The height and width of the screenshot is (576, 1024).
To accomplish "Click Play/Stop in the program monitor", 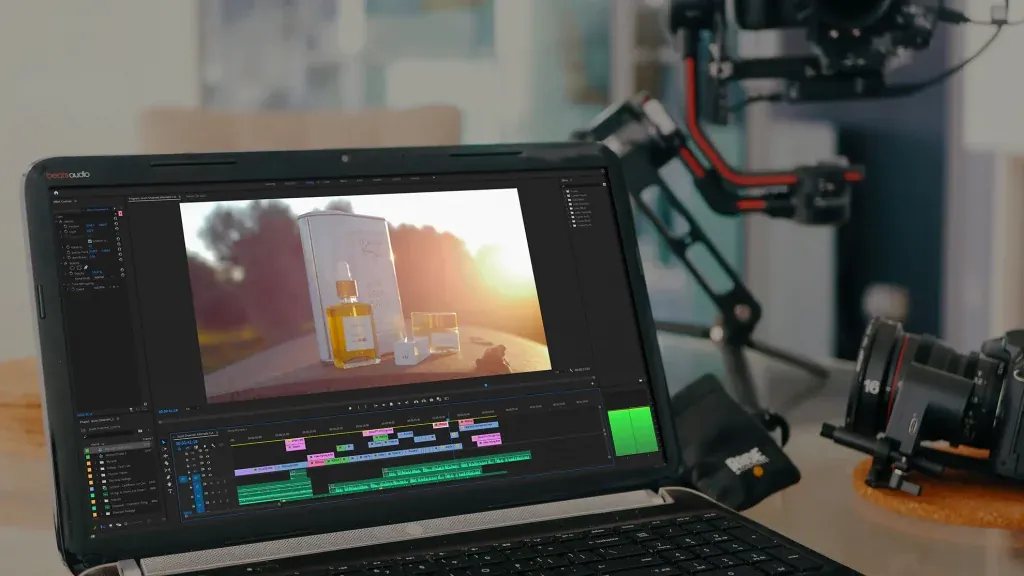I will (391, 404).
